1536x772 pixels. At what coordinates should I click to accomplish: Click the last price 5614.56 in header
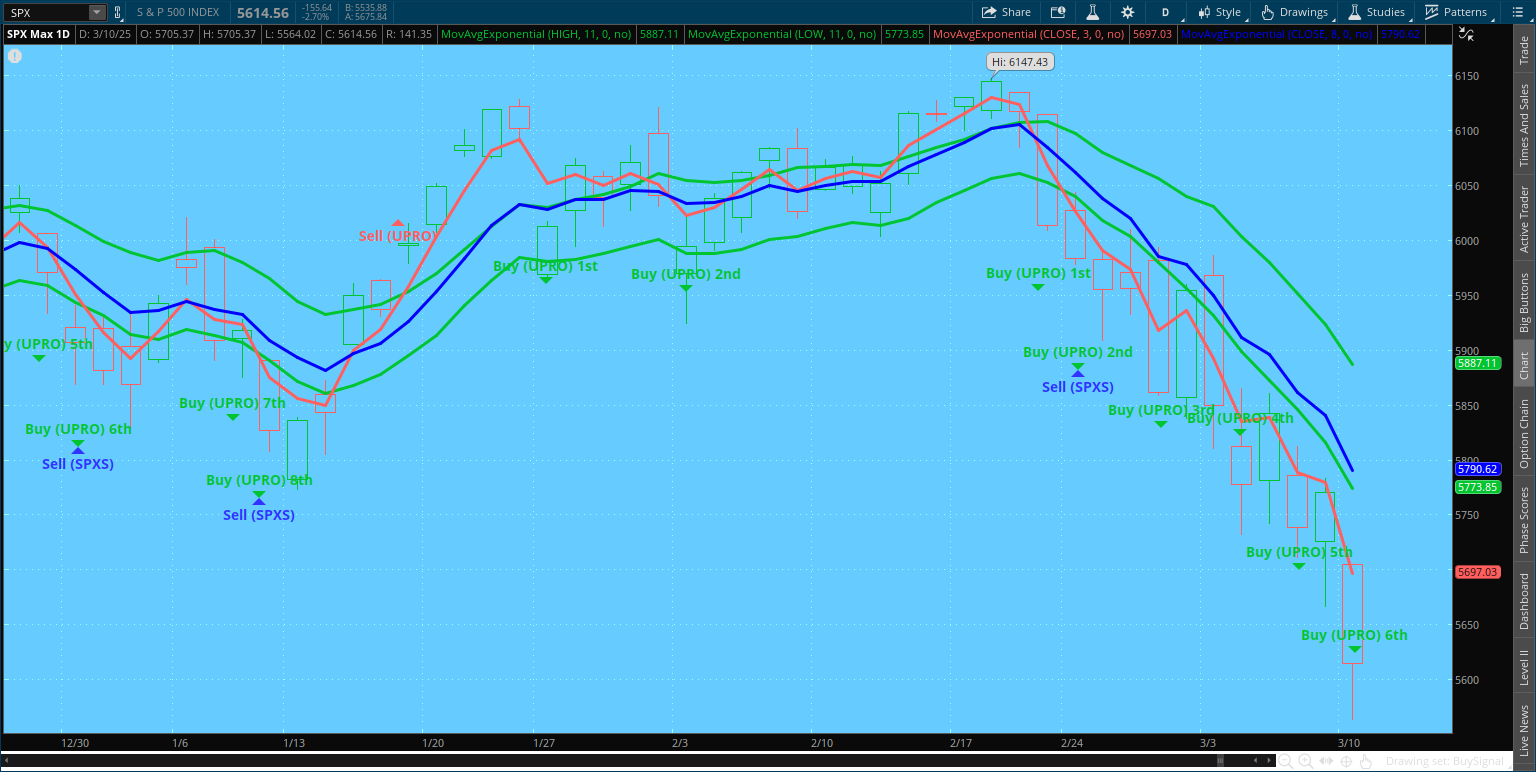click(x=263, y=13)
